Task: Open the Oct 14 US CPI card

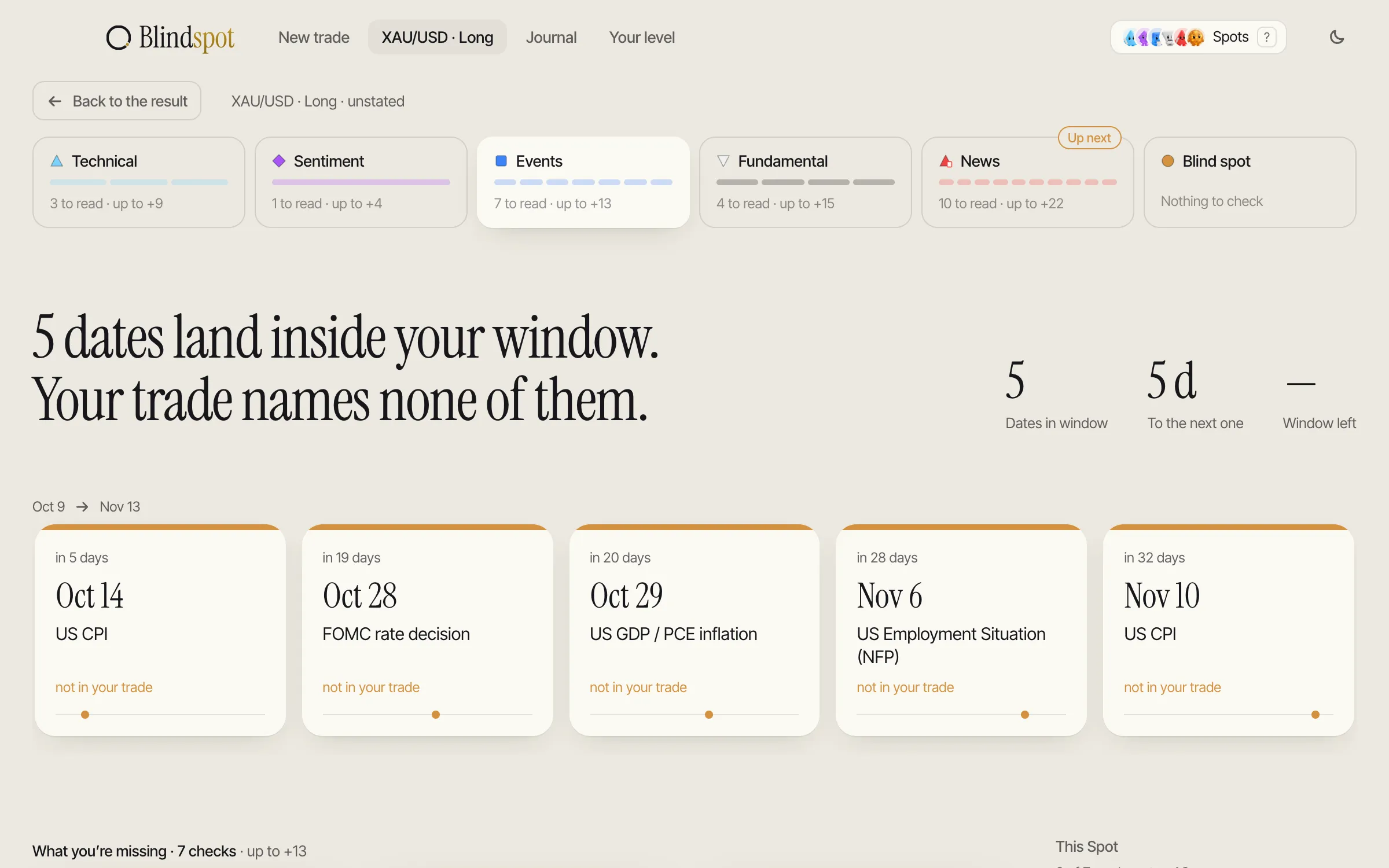Action: (x=160, y=631)
